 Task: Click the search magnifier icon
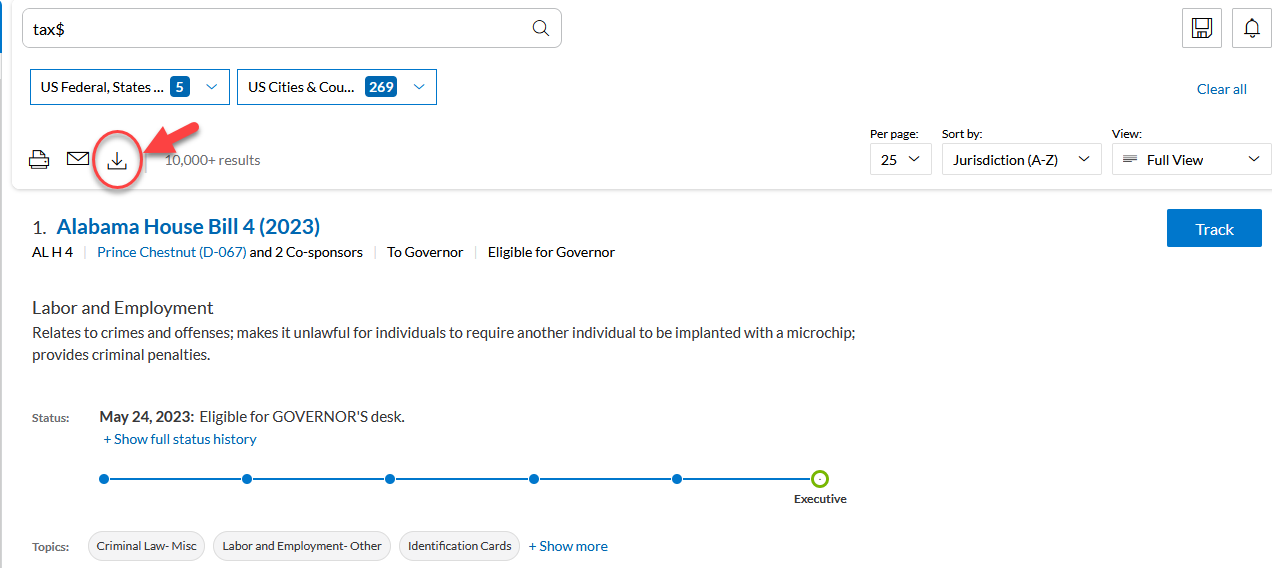coord(541,29)
